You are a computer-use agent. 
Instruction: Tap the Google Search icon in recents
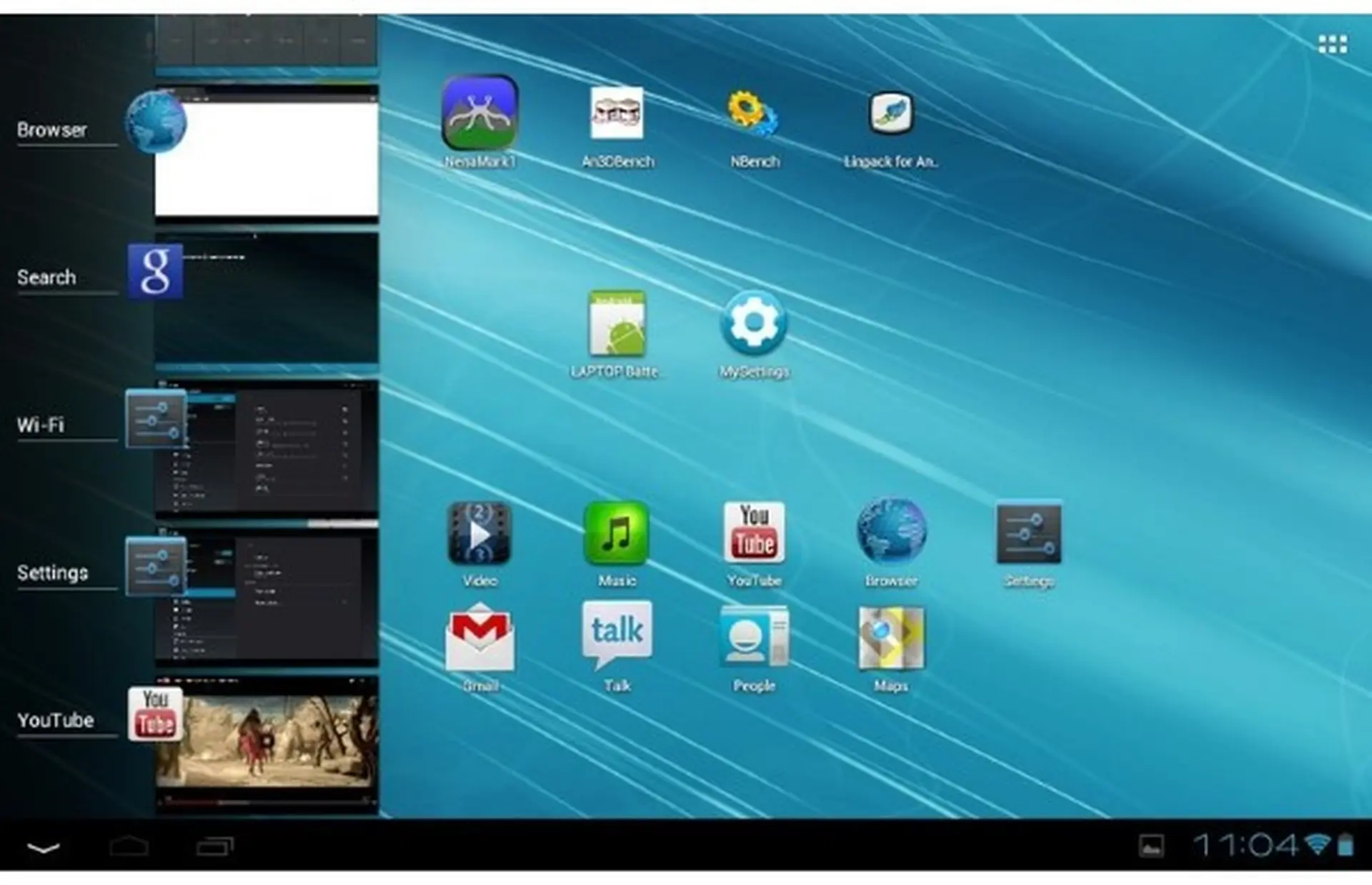tap(155, 271)
